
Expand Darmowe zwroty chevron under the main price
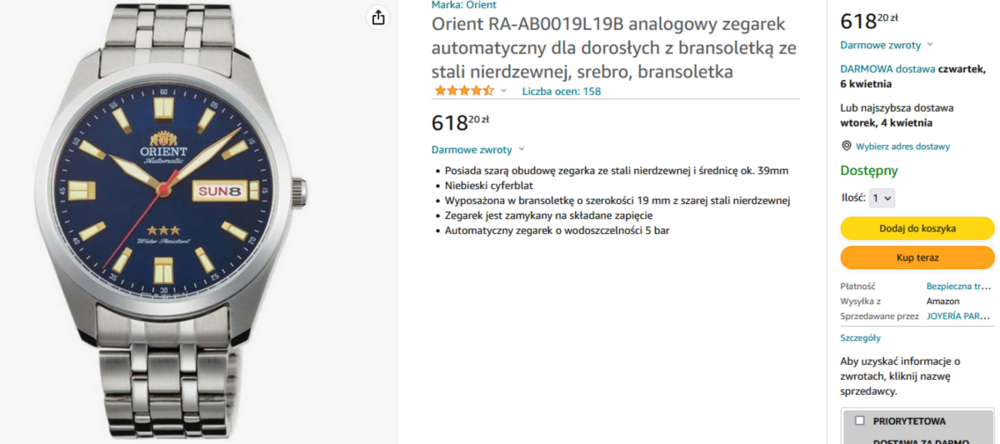pyautogui.click(x=521, y=149)
